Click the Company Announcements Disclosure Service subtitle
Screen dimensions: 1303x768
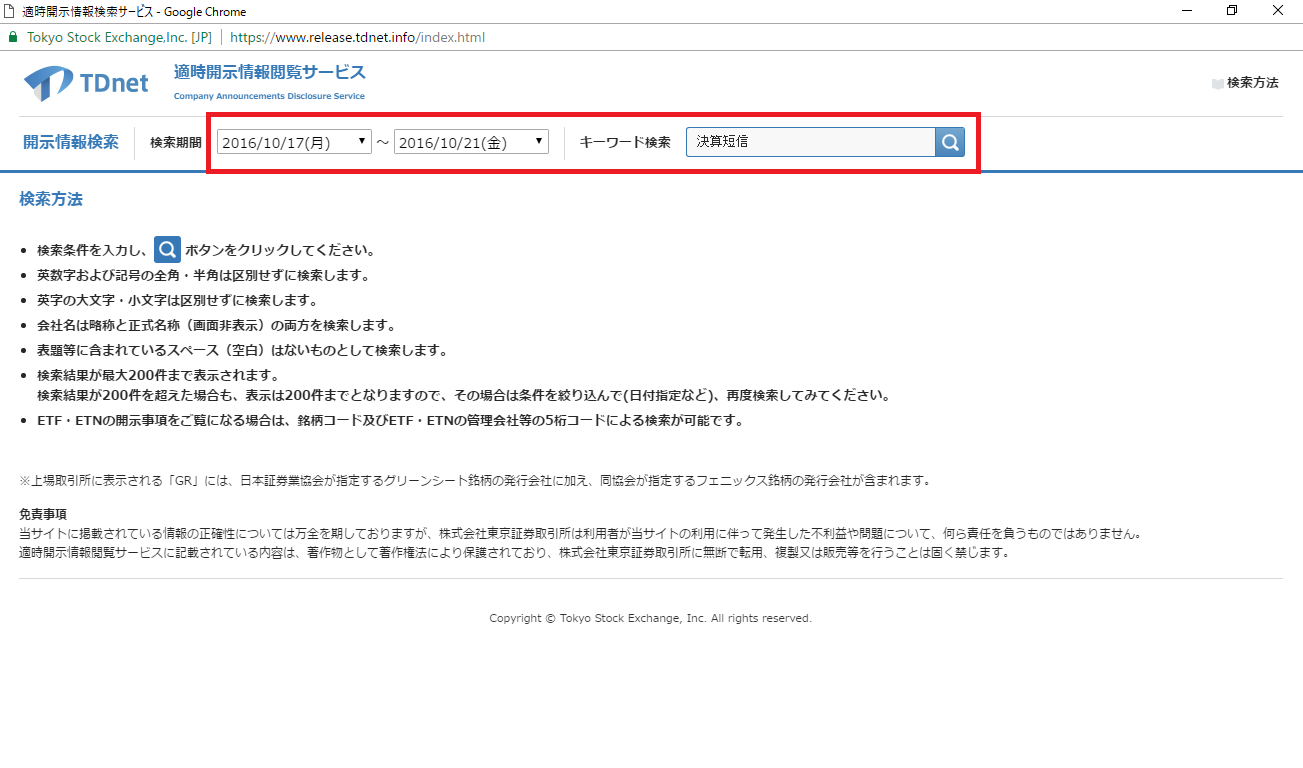tap(269, 96)
